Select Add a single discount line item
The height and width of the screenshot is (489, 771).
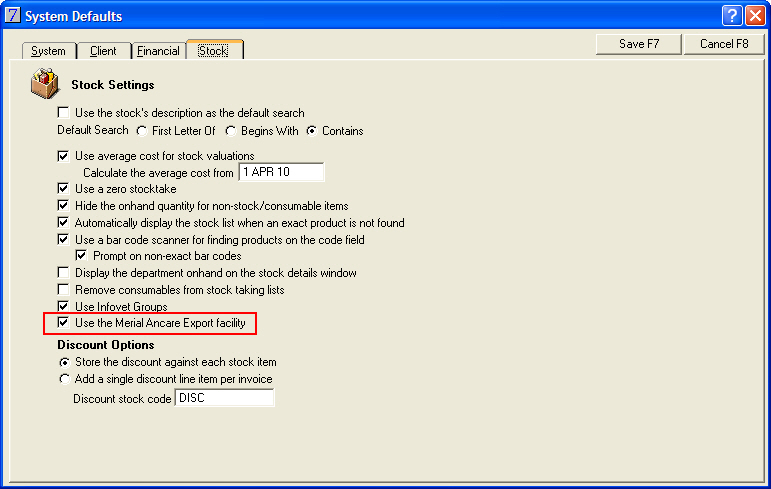[64, 379]
